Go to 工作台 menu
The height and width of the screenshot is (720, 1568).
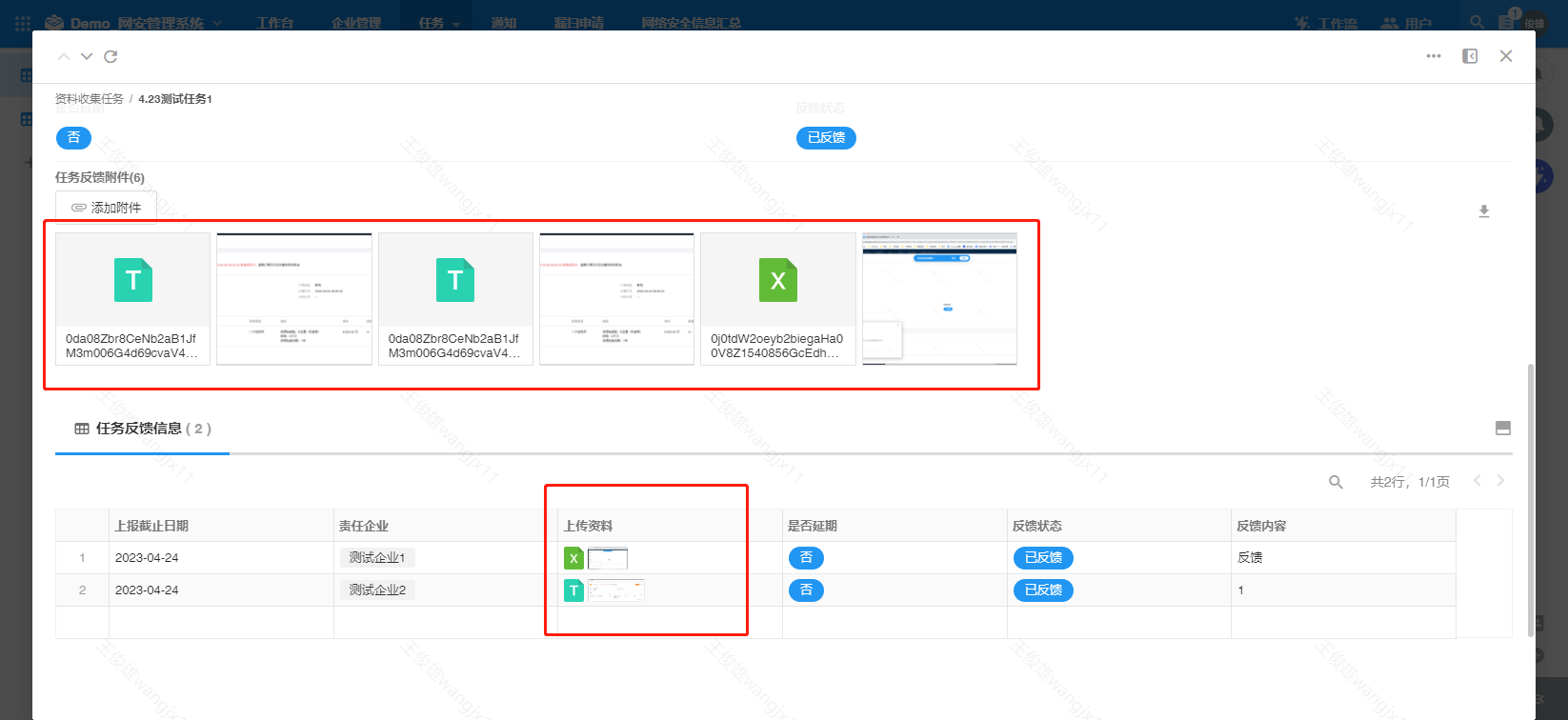tap(275, 23)
